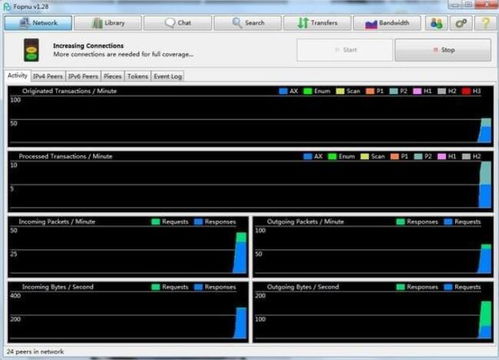Click the gears settings icon
The image size is (499, 360).
coord(461,23)
